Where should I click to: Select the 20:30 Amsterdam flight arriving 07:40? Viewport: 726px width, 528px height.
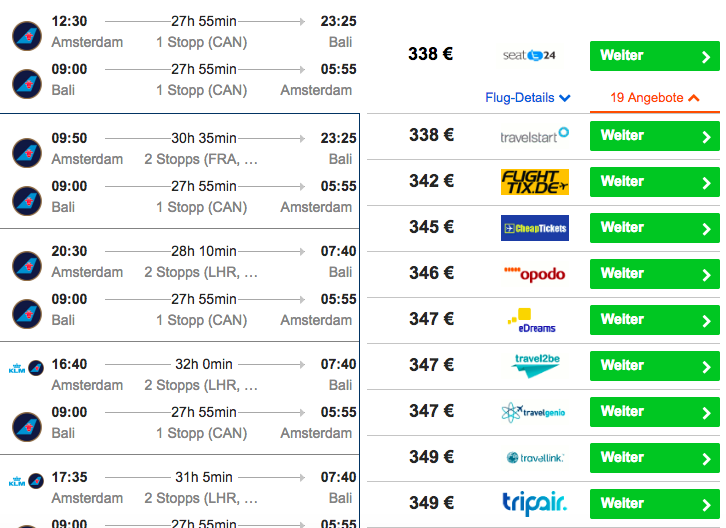pos(180,285)
